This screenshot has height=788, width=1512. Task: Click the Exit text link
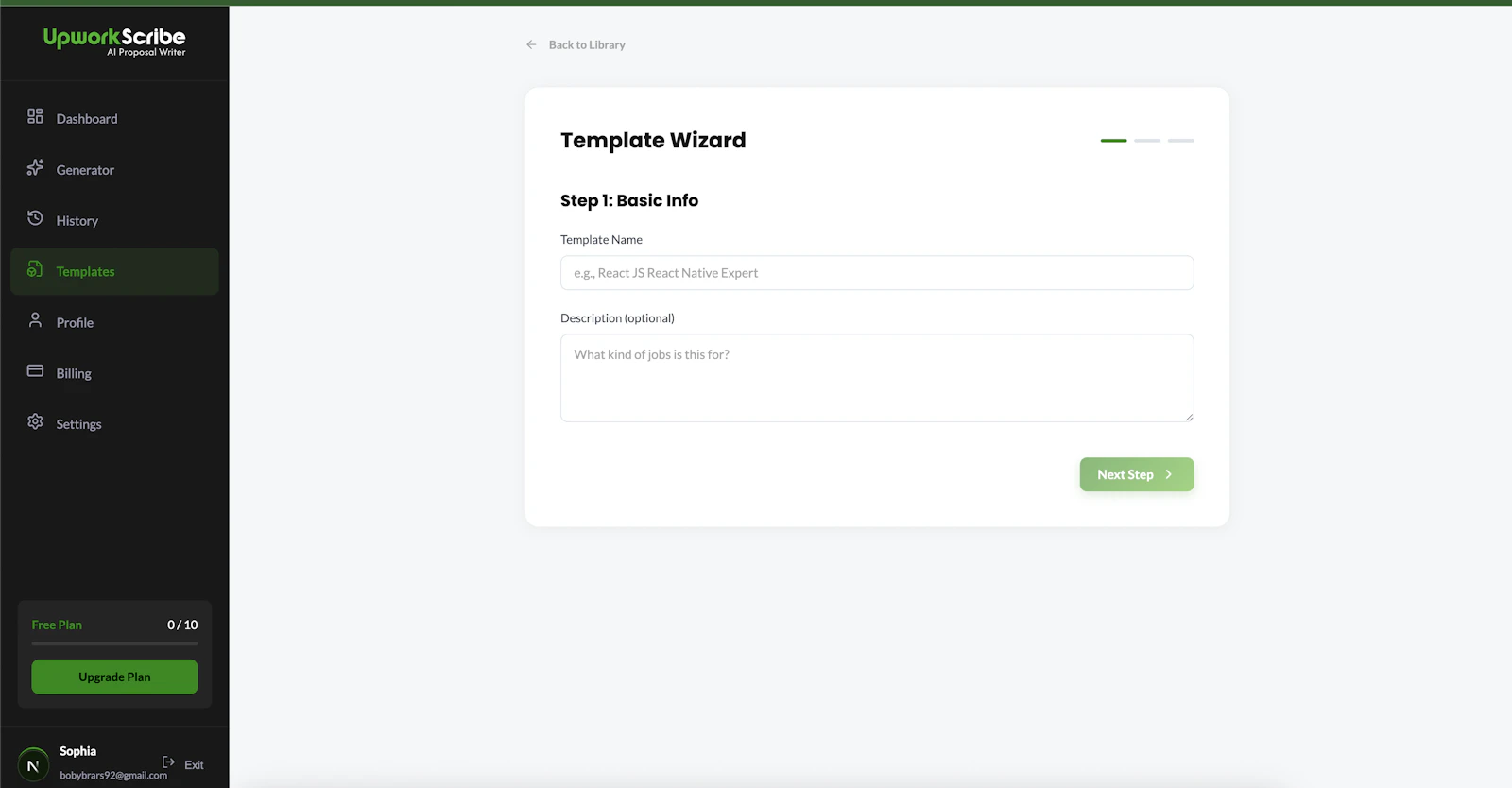click(194, 765)
